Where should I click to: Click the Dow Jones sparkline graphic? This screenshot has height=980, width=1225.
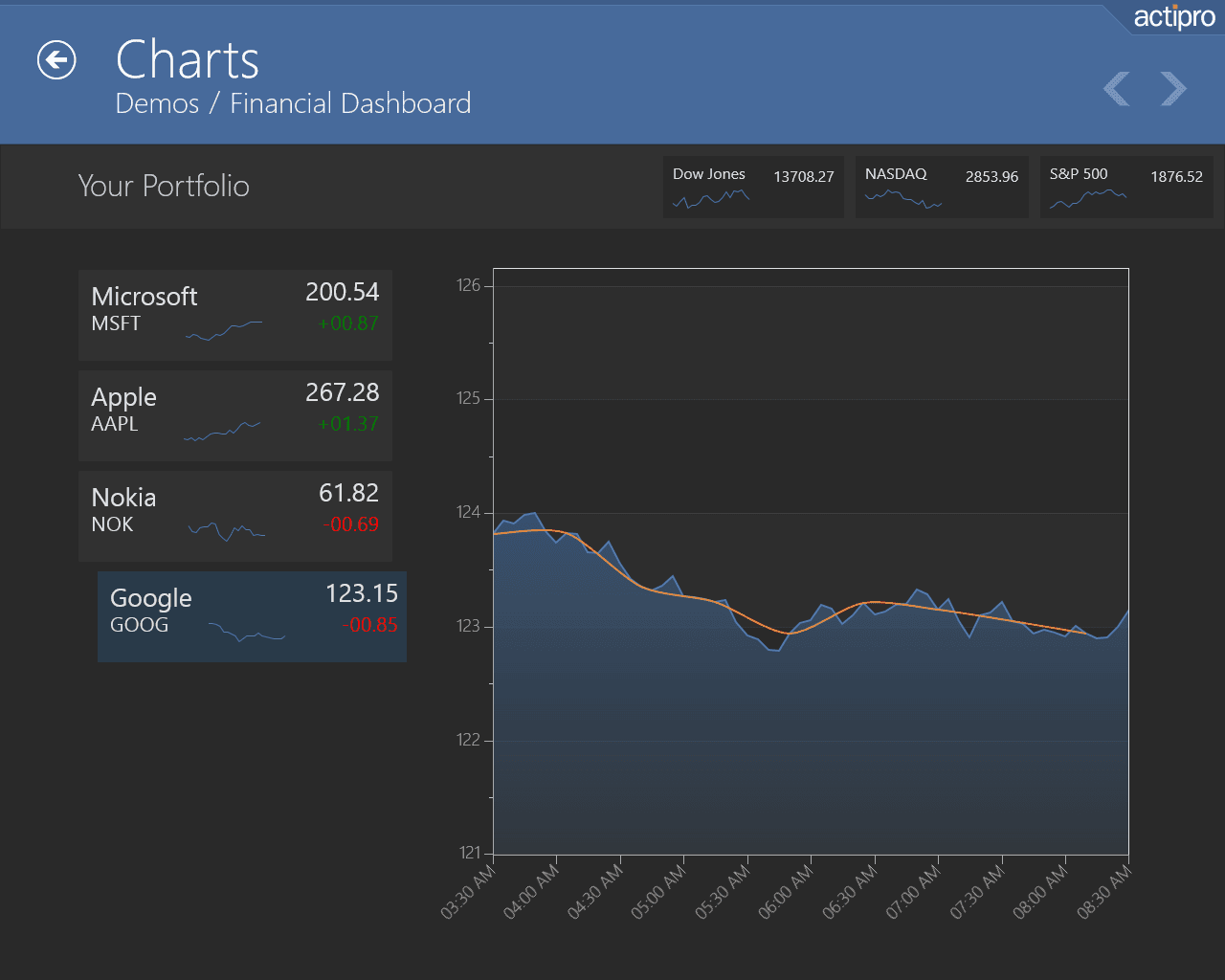click(711, 199)
